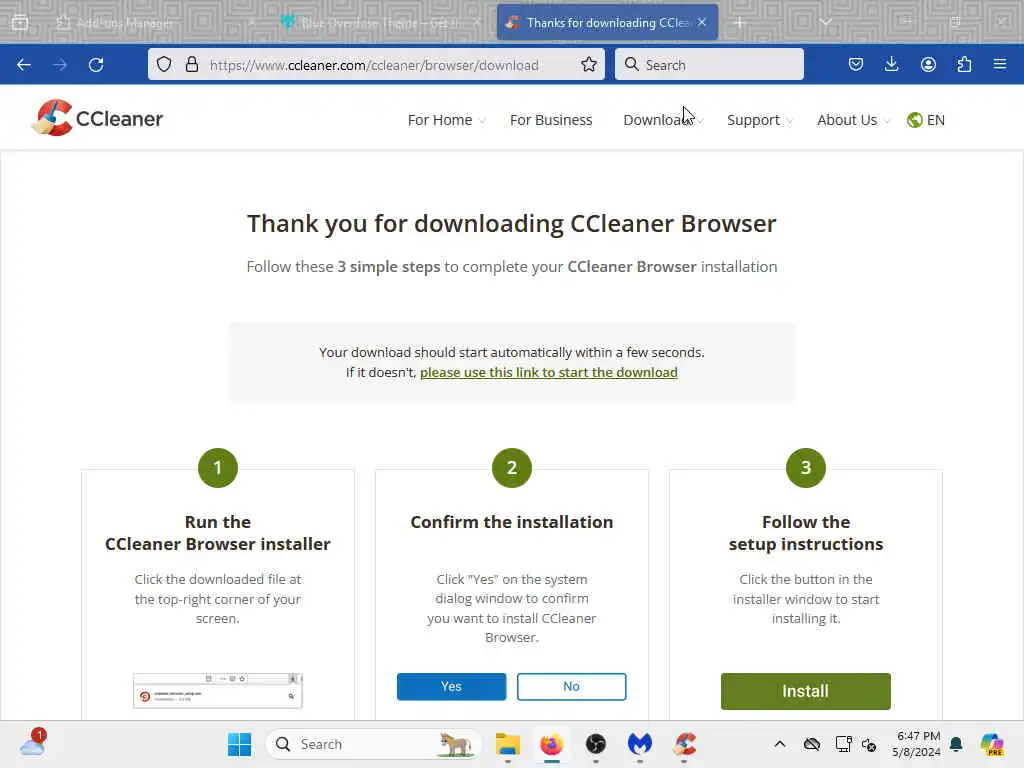Open the For Business page
The height and width of the screenshot is (768, 1024).
(551, 120)
